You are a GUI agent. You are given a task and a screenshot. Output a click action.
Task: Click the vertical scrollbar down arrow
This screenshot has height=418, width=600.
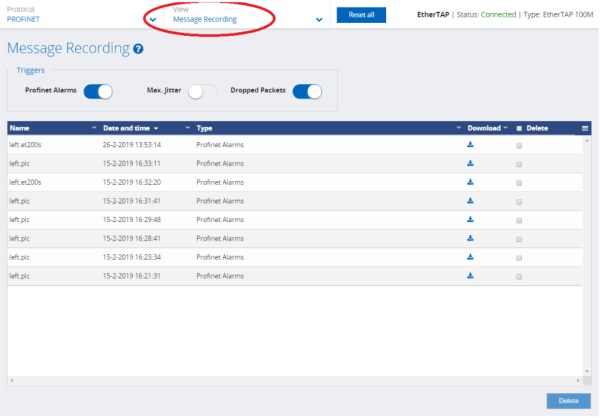(x=587, y=371)
